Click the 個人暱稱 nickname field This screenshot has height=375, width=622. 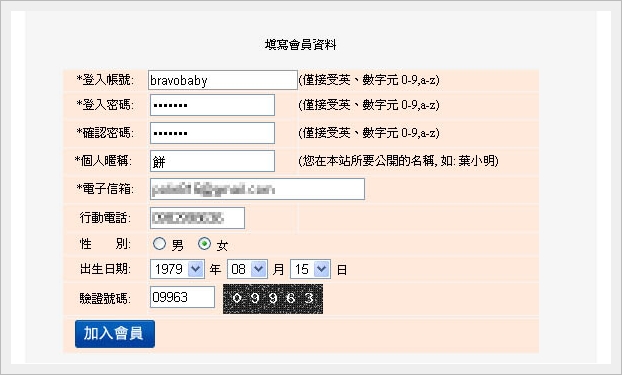212,161
